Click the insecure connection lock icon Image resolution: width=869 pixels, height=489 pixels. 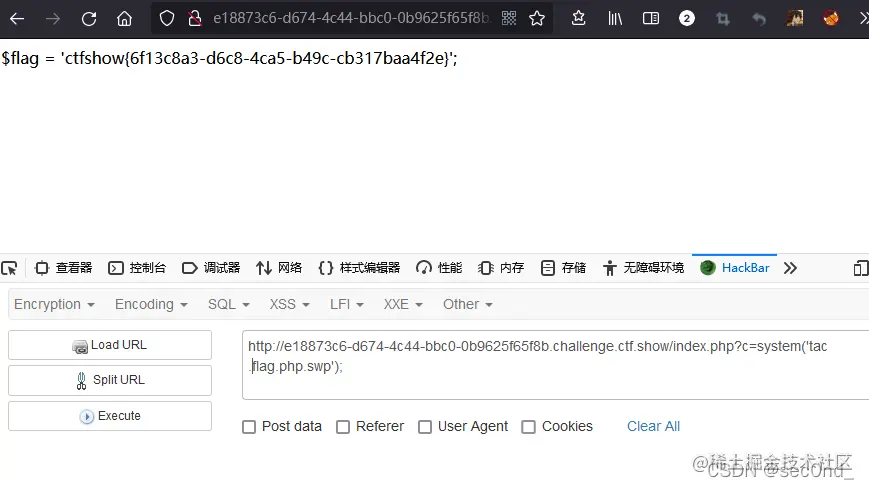[x=194, y=19]
